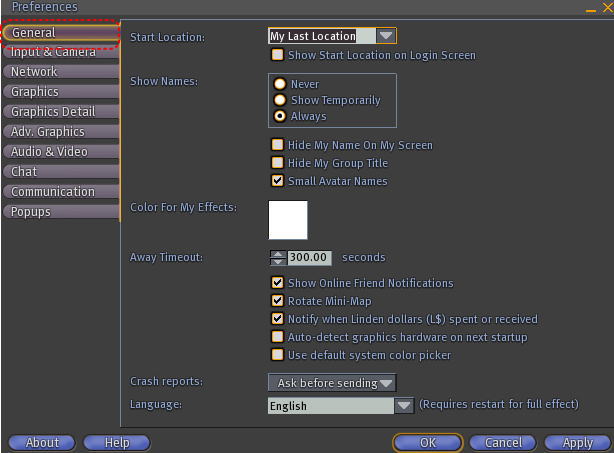Image resolution: width=614 pixels, height=453 pixels.
Task: Minimize the Preferences window
Action: click(591, 9)
